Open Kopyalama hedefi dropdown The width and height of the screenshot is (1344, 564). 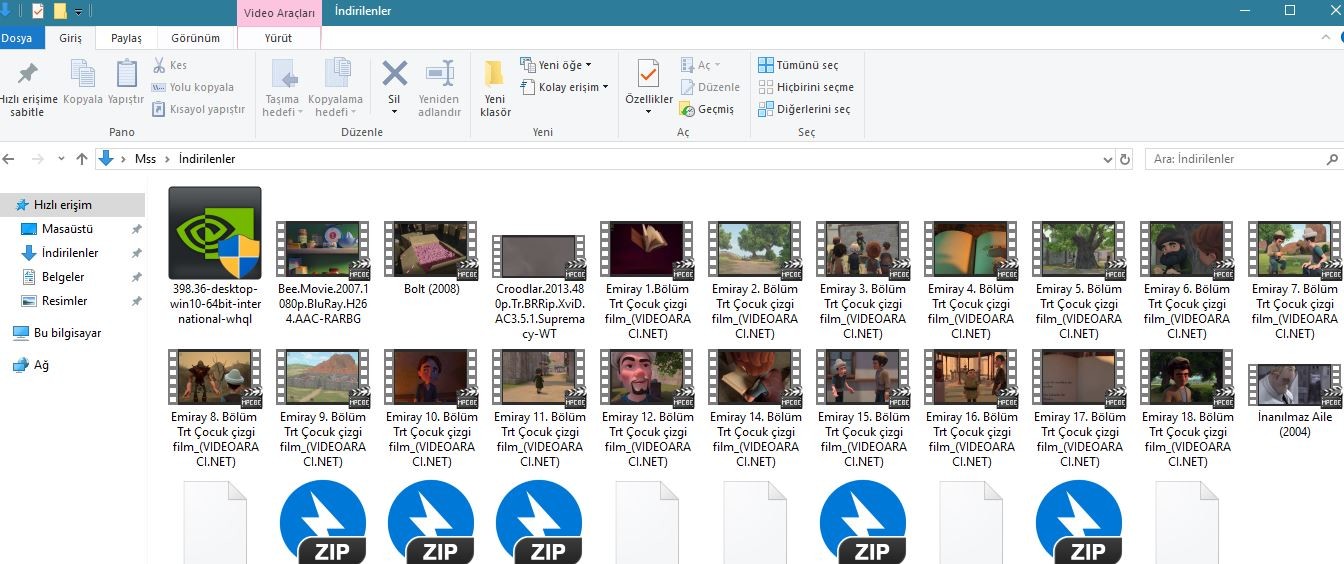[335, 88]
